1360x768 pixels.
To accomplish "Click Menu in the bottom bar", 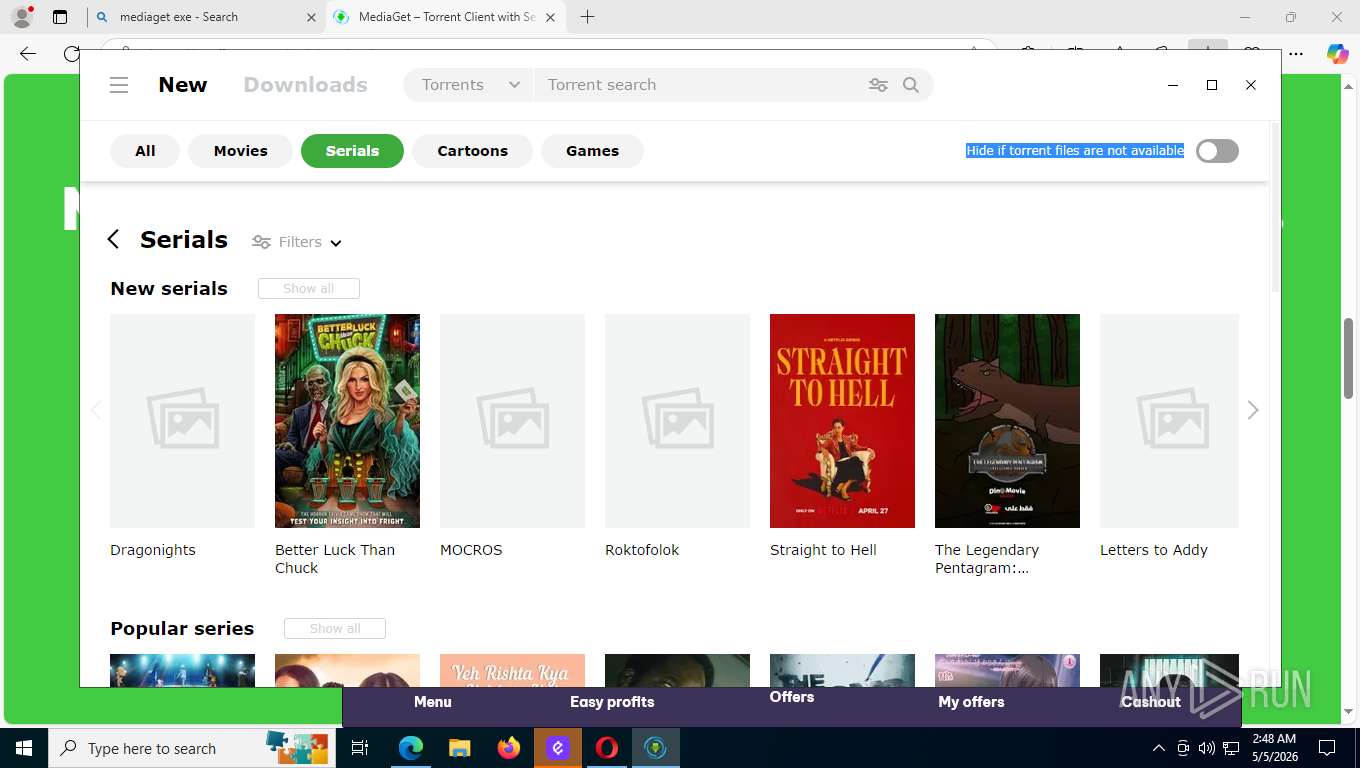I will [x=433, y=702].
